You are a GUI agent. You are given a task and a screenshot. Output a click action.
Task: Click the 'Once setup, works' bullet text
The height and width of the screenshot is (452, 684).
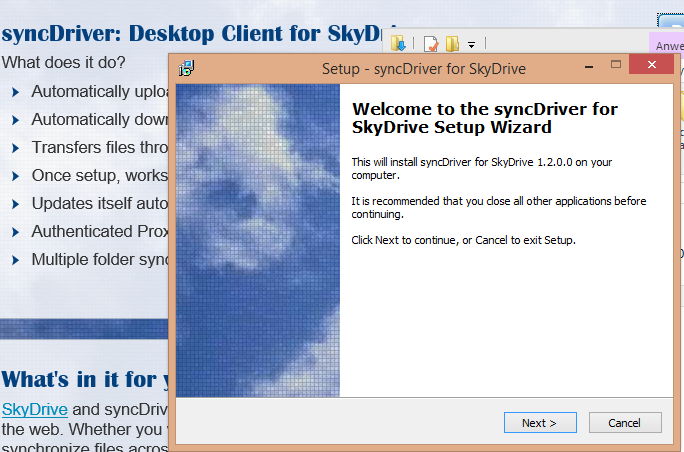(100, 175)
